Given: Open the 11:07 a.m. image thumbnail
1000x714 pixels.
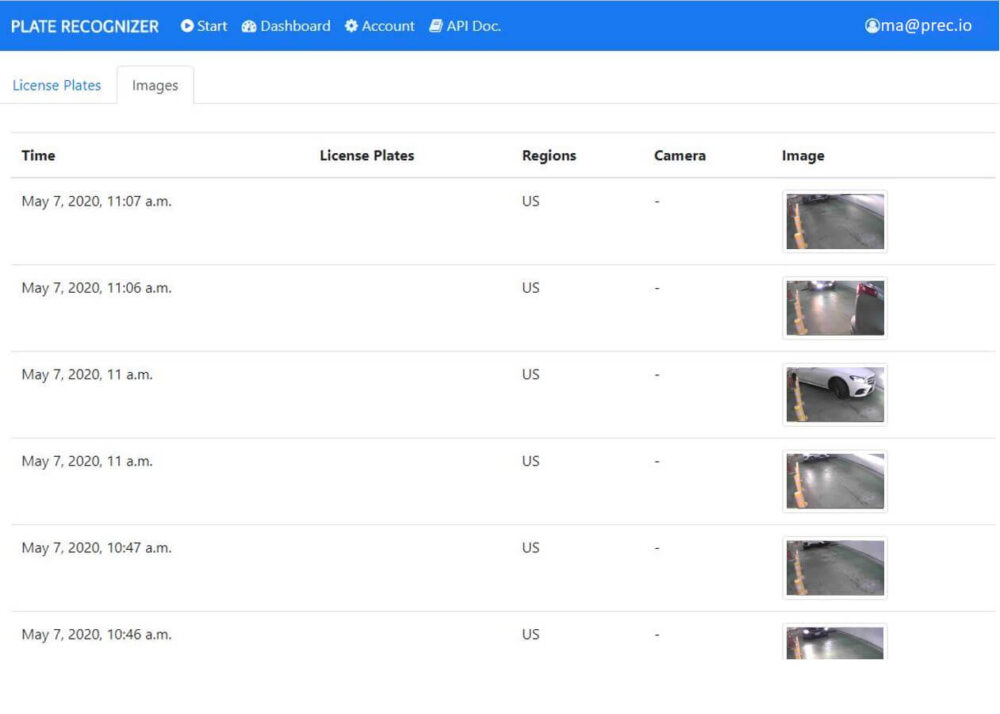Looking at the screenshot, I should pos(835,221).
